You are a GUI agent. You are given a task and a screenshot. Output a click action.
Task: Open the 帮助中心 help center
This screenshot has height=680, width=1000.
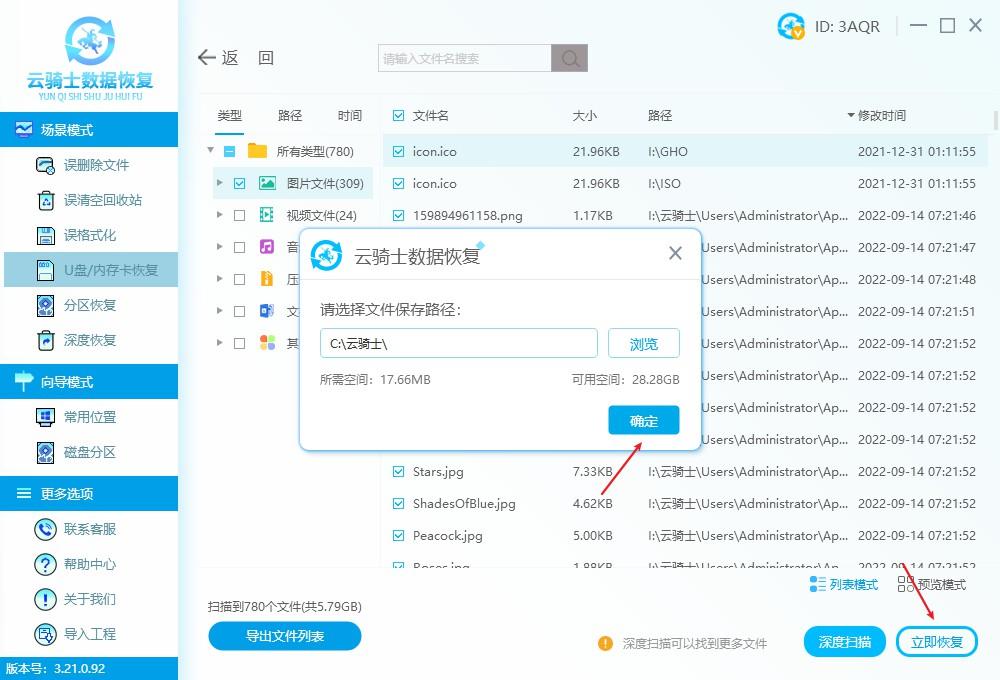[89, 564]
